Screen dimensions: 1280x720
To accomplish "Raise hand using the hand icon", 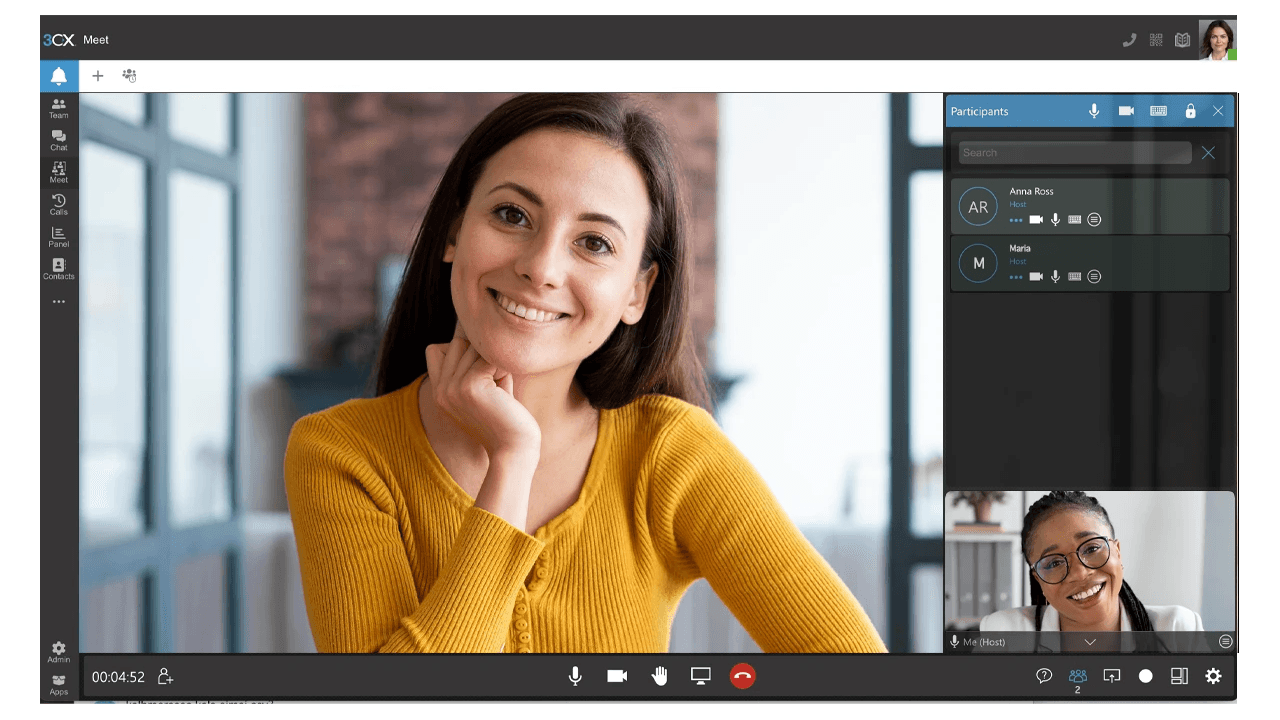I will point(659,676).
